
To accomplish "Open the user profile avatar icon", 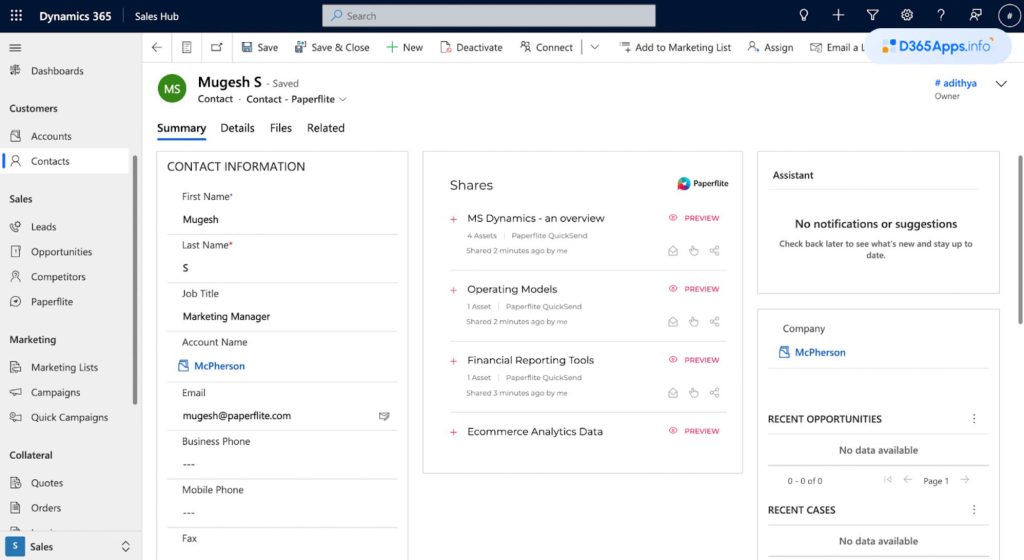I will [1010, 16].
